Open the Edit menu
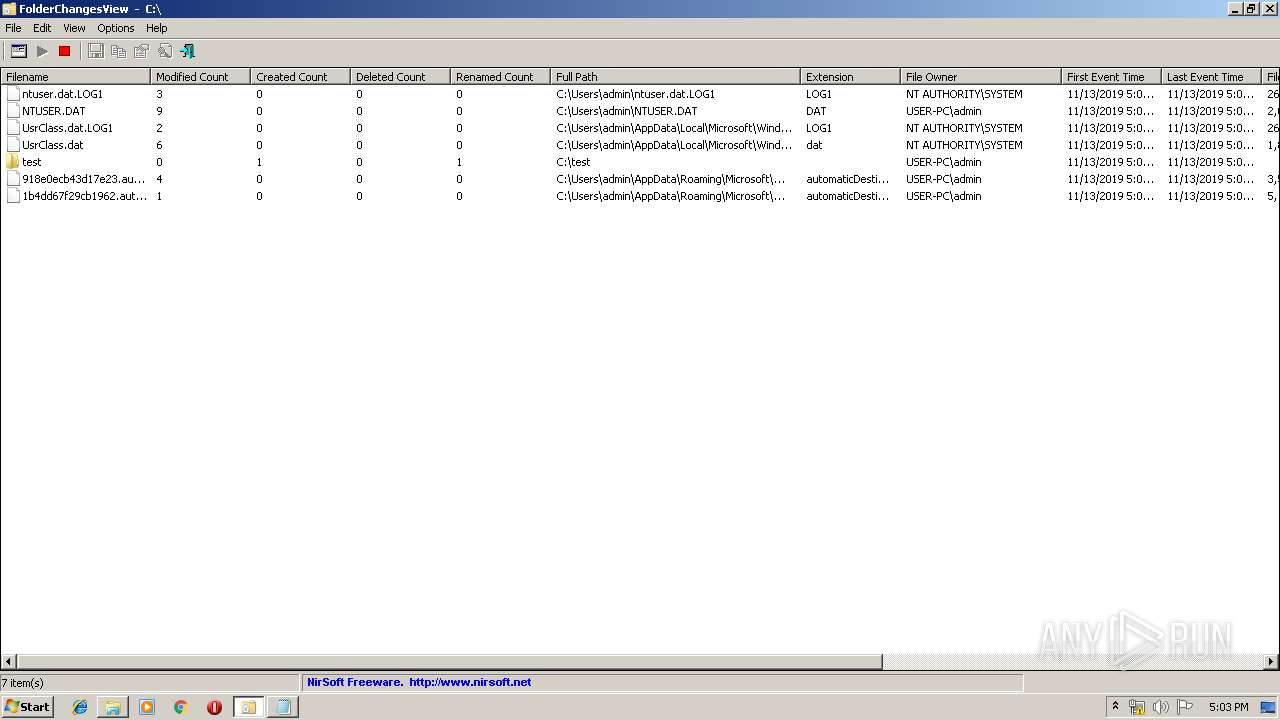Viewport: 1280px width, 720px height. coord(42,28)
